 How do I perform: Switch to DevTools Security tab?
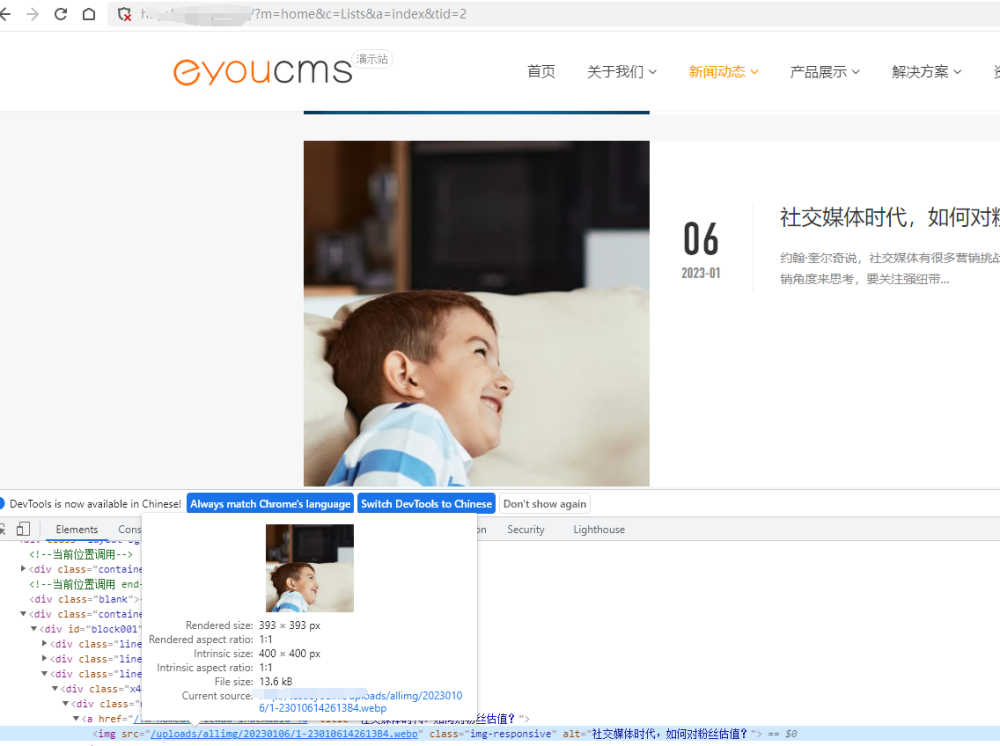526,529
